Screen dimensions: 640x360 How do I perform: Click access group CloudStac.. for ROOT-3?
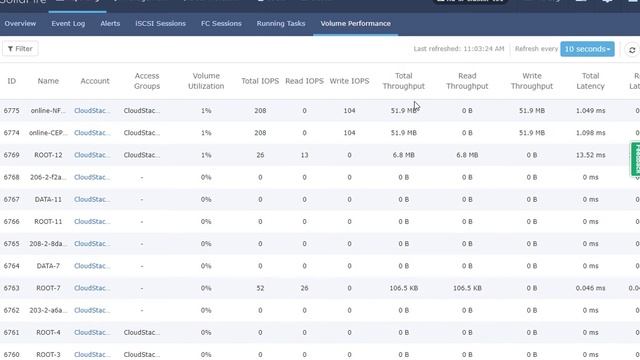point(142,355)
